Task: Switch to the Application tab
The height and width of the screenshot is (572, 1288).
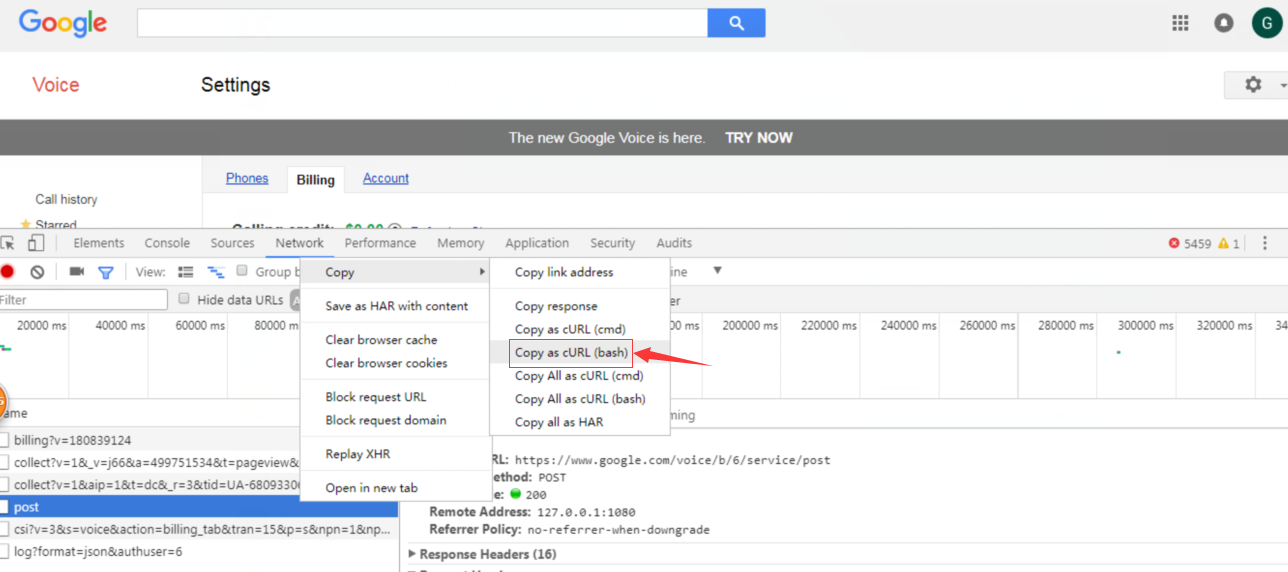Action: [x=537, y=243]
